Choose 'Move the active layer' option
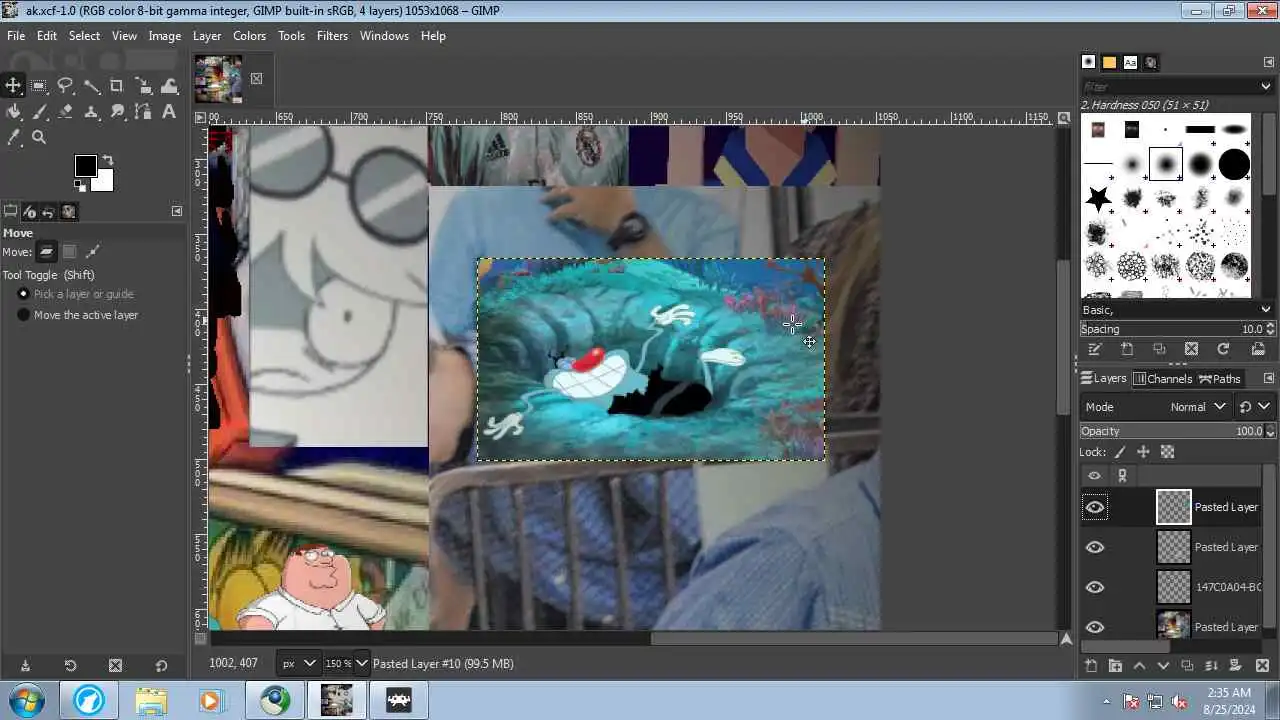Image resolution: width=1280 pixels, height=720 pixels. point(77,315)
